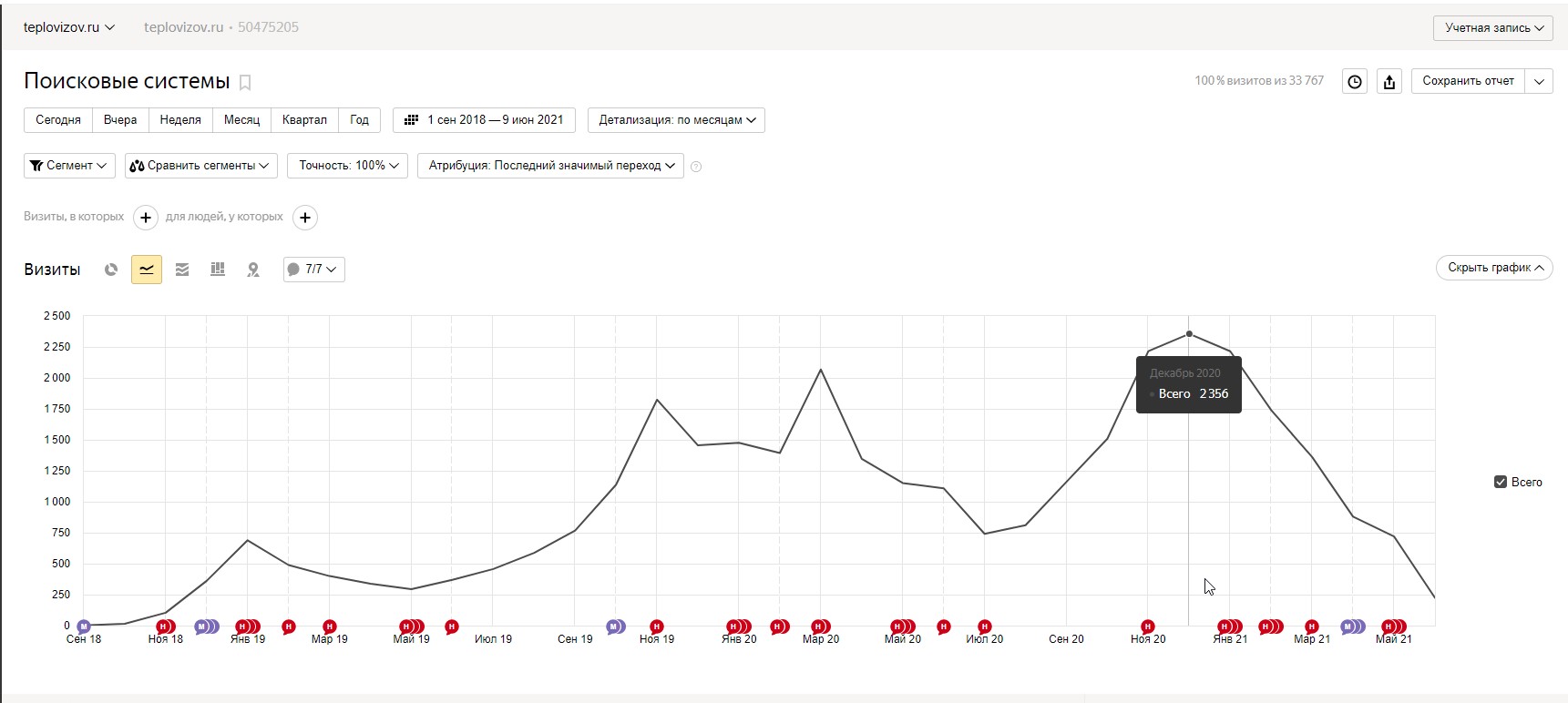Click the December 2020 data point on chart
1568x703 pixels.
click(1189, 334)
